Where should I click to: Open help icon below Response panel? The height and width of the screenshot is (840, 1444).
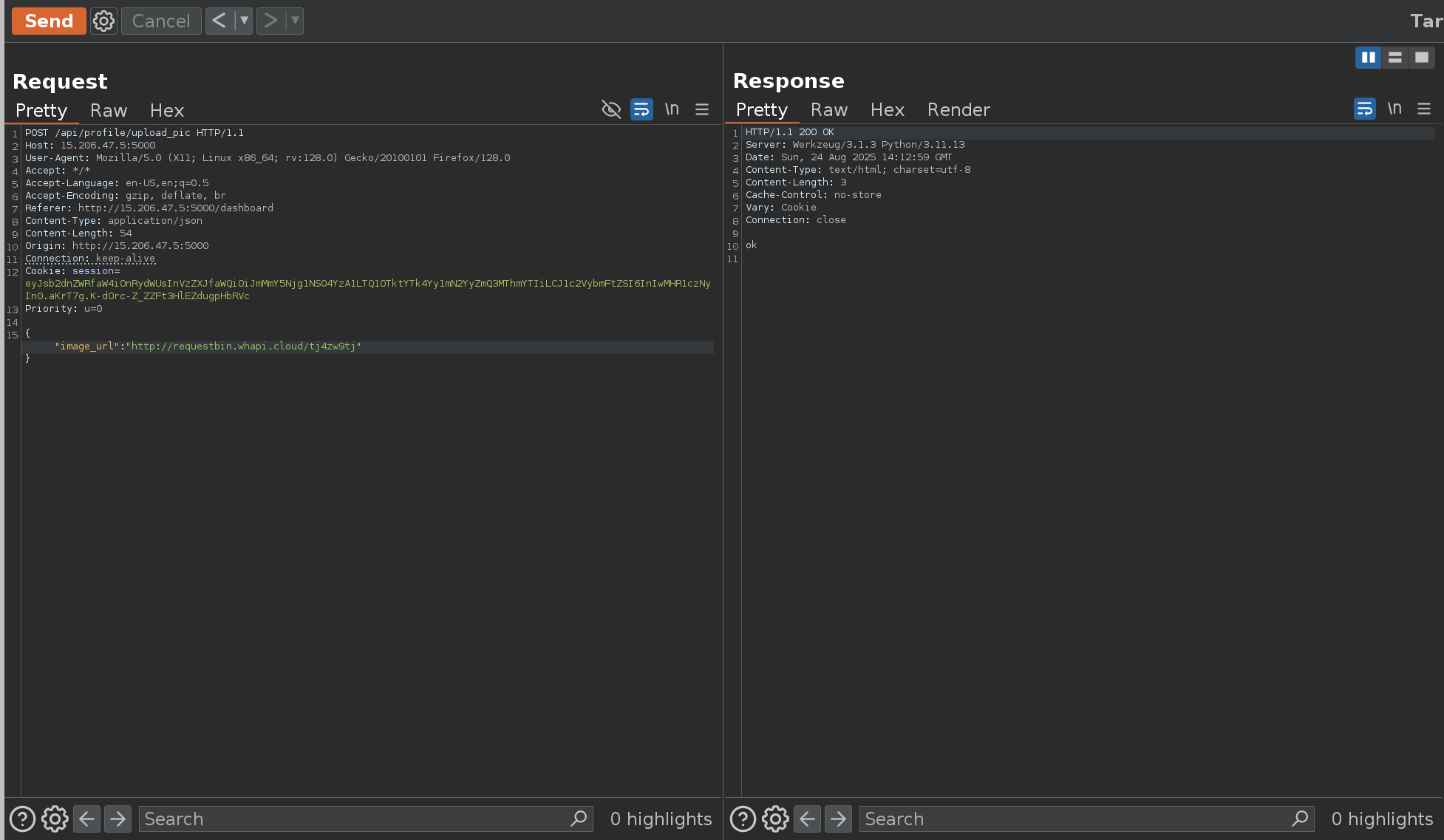click(x=743, y=819)
